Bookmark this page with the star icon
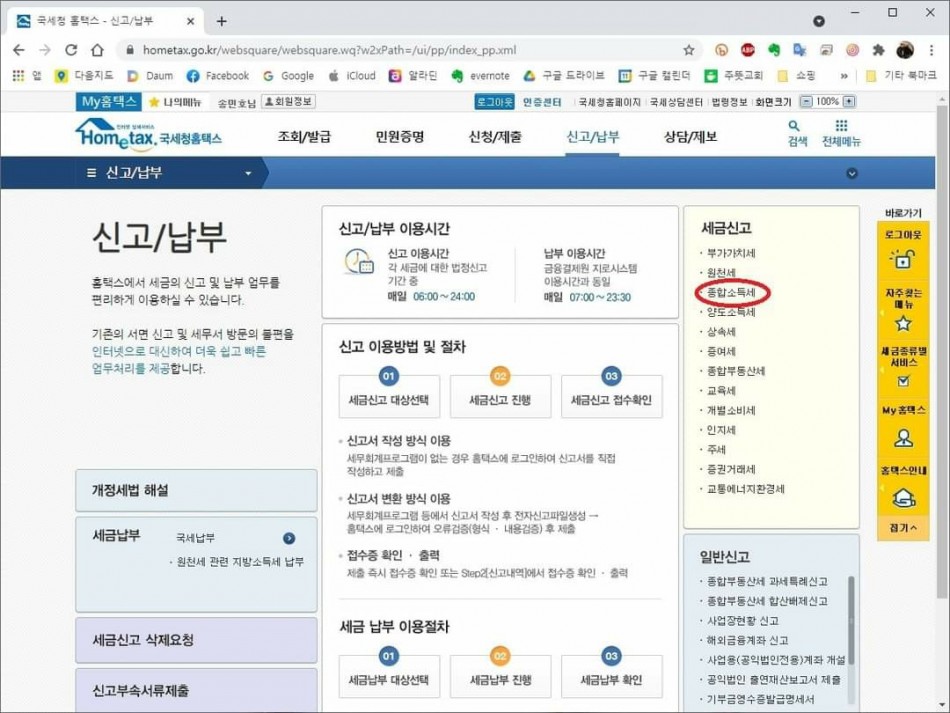Image resolution: width=950 pixels, height=713 pixels. [x=688, y=50]
